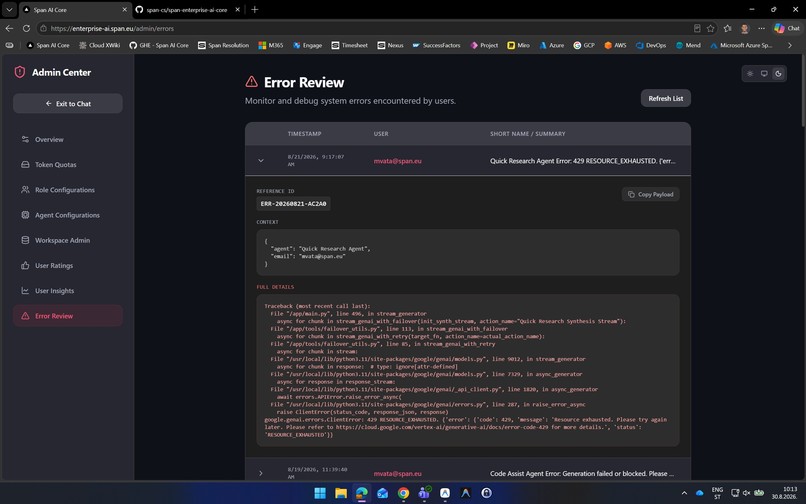Open the Nexus bookmark
Screen dimensions: 806x504
(390, 45)
